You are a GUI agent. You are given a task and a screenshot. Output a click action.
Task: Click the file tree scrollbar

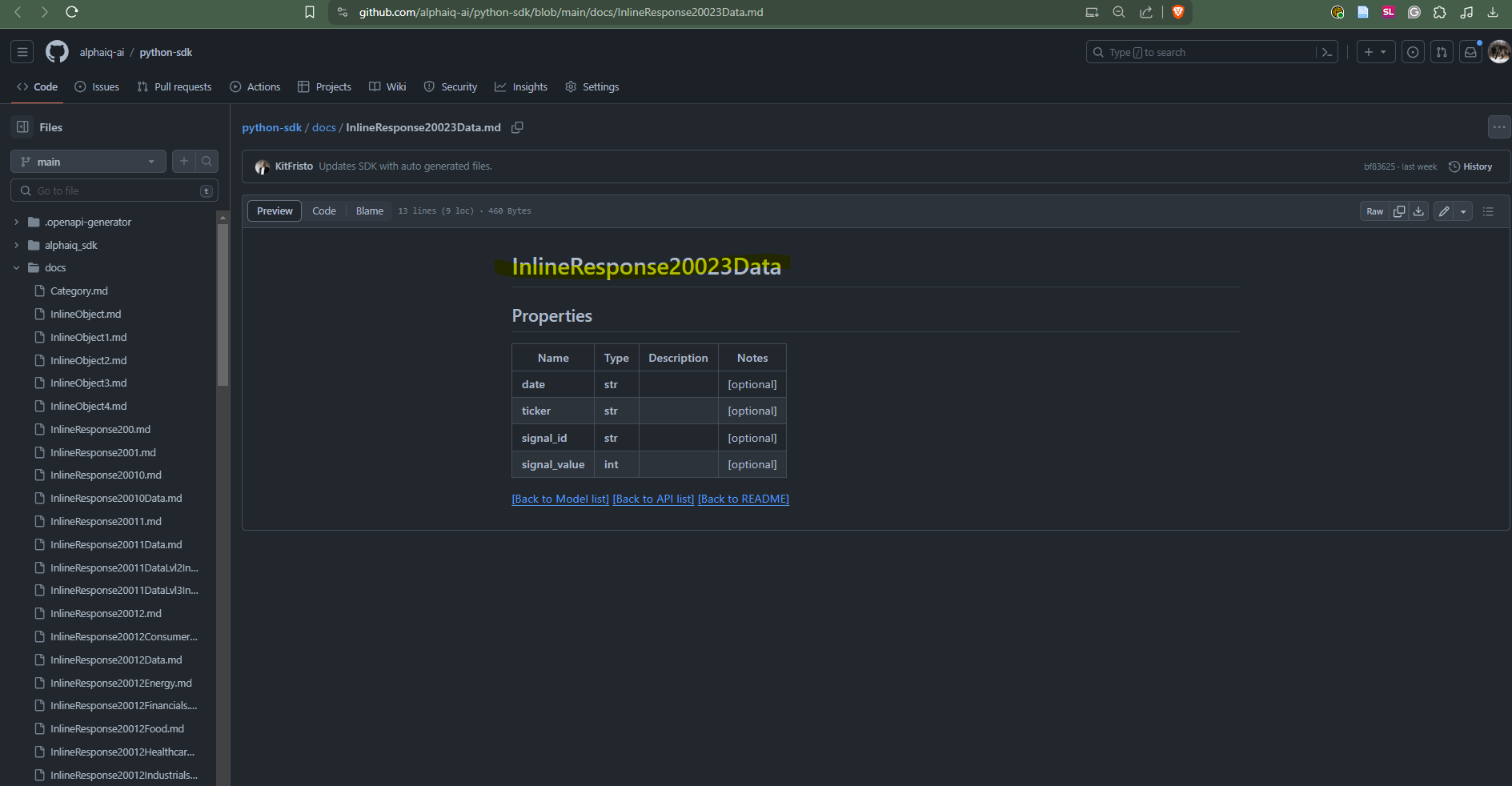click(223, 304)
